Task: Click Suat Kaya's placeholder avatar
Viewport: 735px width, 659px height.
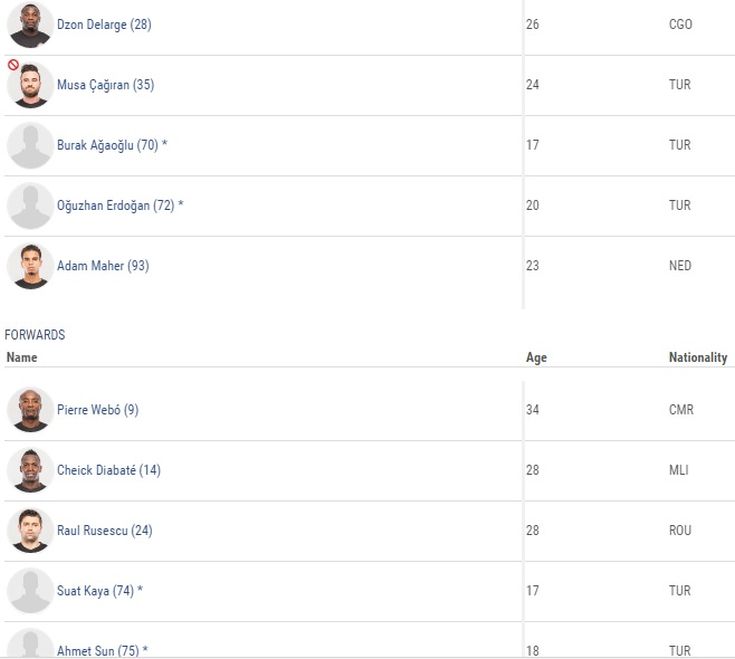Action: click(30, 590)
